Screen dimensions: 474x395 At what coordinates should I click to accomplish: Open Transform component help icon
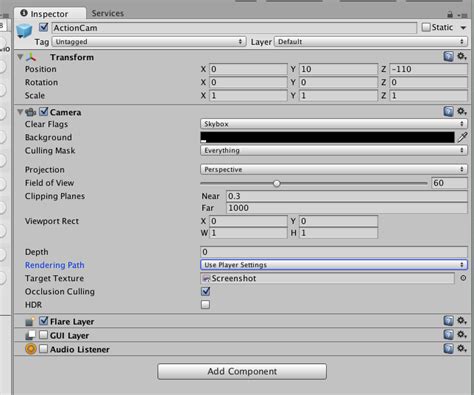(449, 56)
